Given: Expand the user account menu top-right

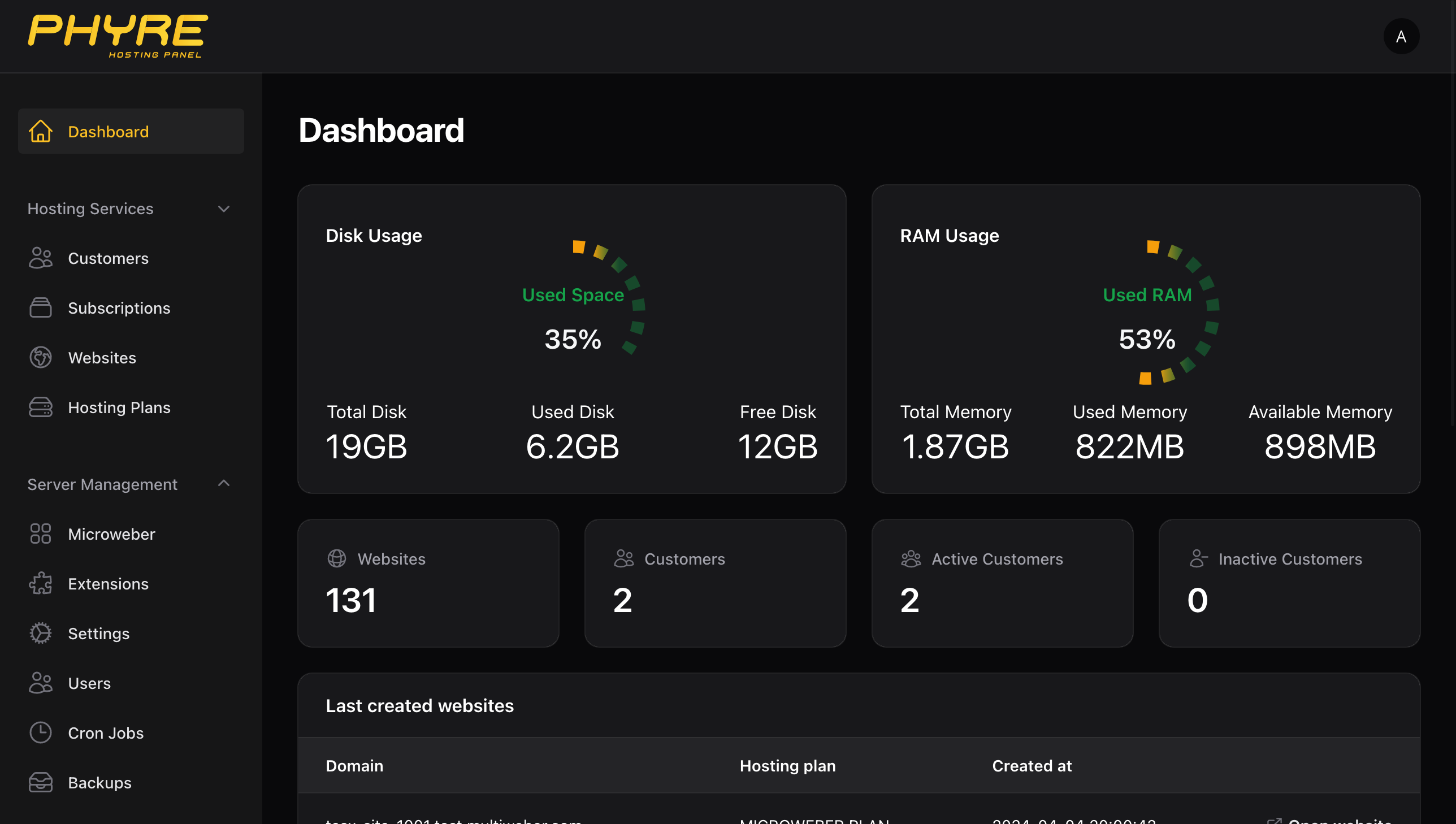Looking at the screenshot, I should click(1402, 36).
